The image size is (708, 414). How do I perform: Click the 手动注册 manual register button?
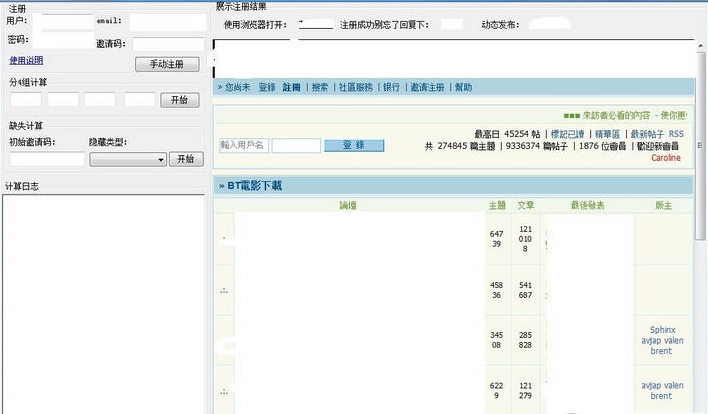[x=167, y=64]
